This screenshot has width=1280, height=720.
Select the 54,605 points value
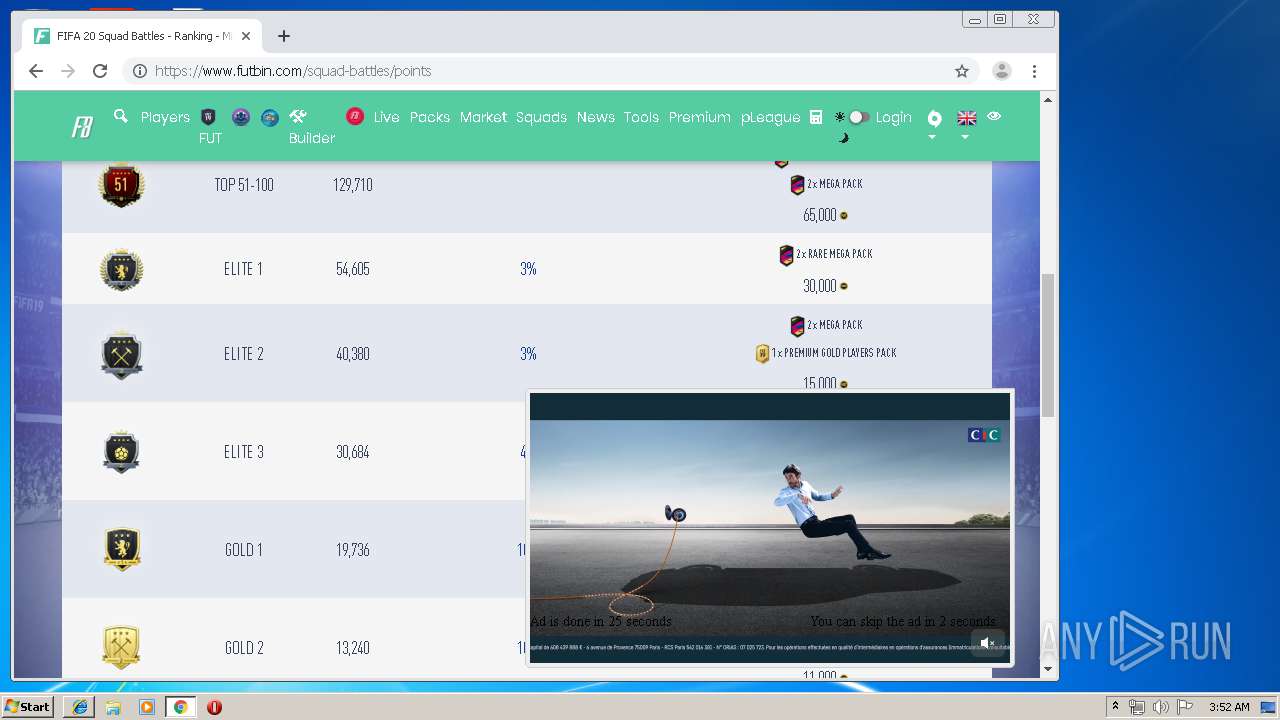coord(353,269)
